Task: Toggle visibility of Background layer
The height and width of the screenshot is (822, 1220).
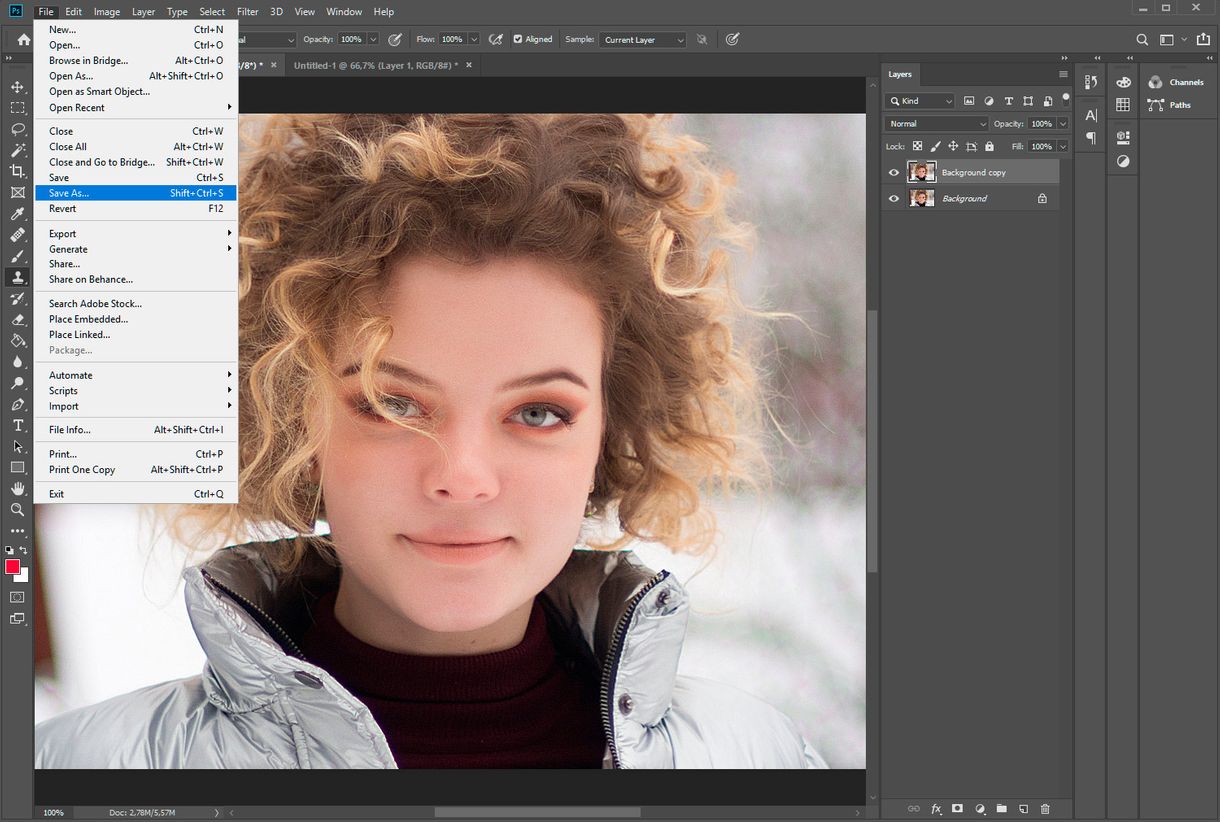Action: (x=894, y=198)
